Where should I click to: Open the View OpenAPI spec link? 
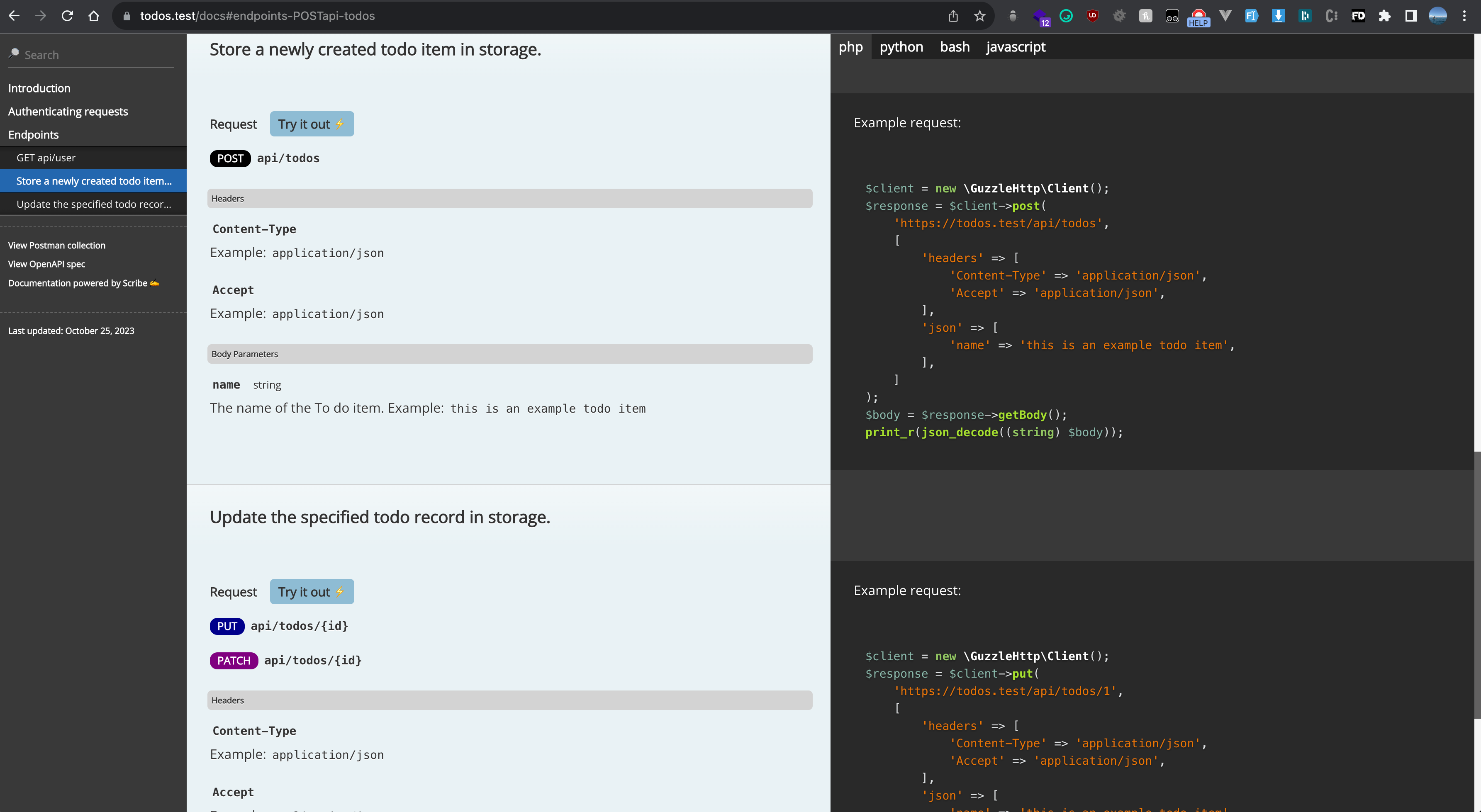click(46, 264)
